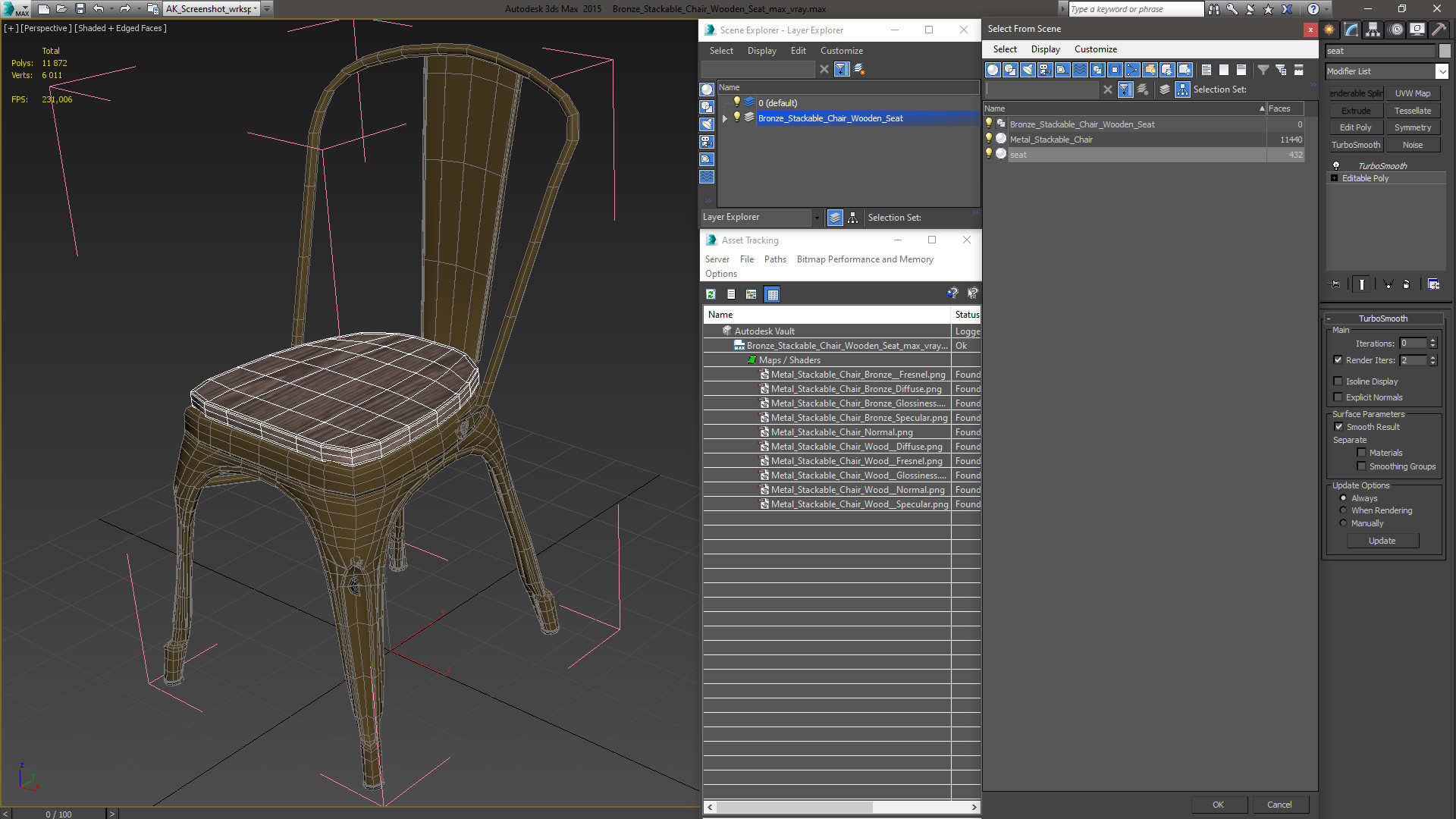Viewport: 1456px width, 819px height.
Task: Open the Create command panel tab
Action: pos(1329,30)
